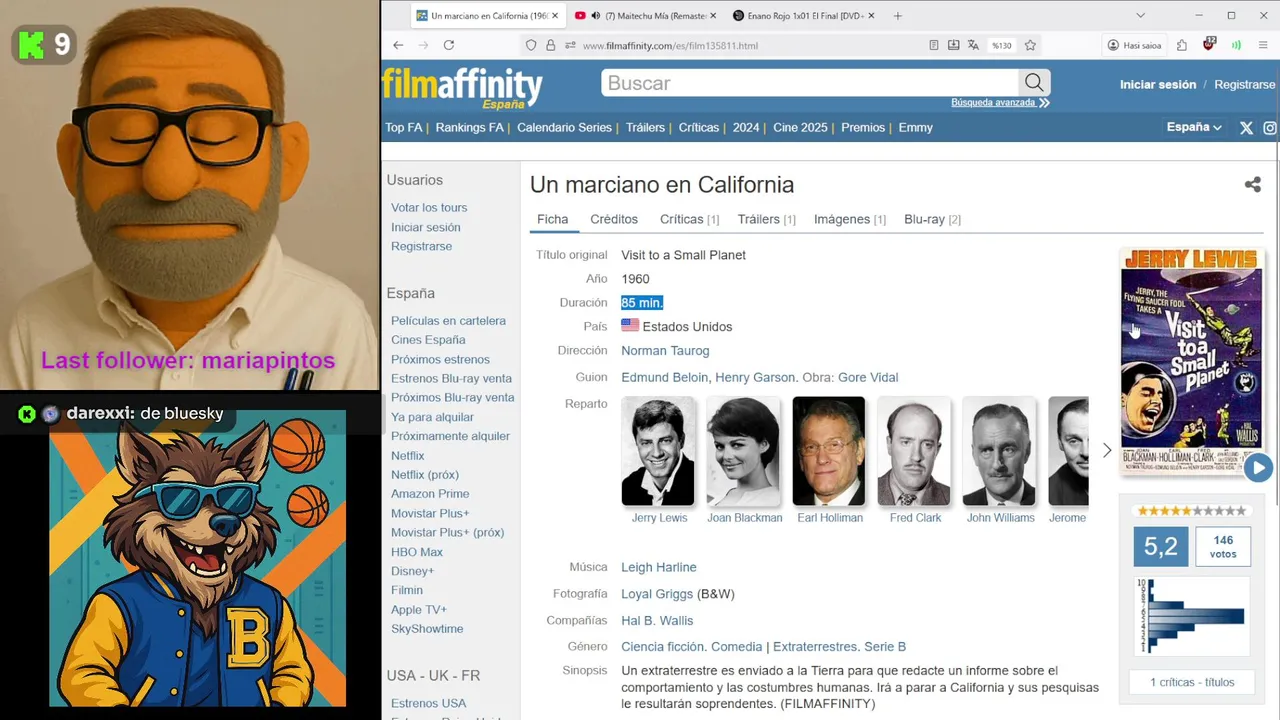Open the Firefox hamburger menu
The image size is (1280, 720).
pyautogui.click(x=1264, y=45)
